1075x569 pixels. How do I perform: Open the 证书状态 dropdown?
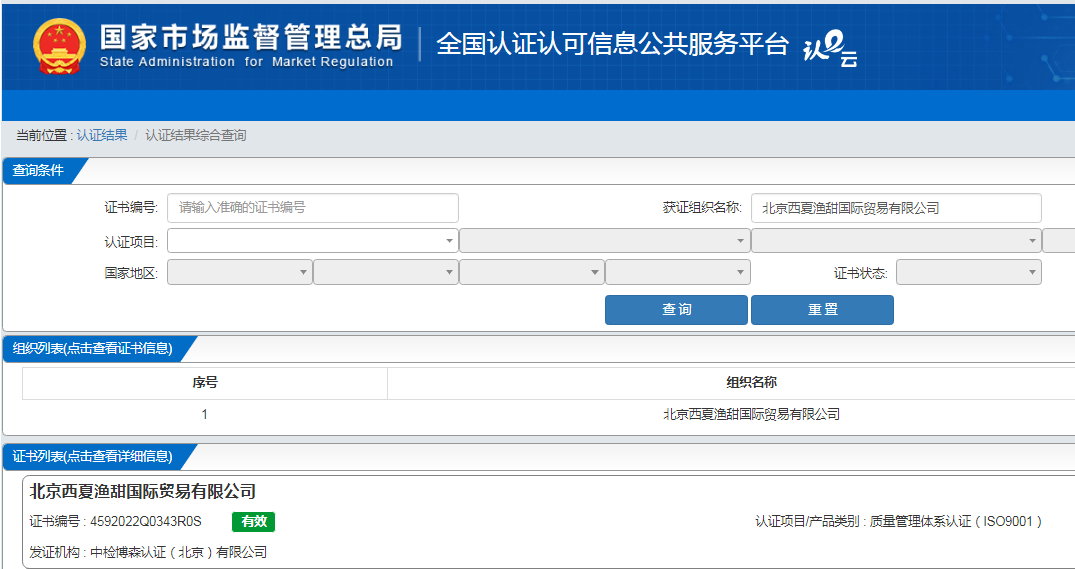969,272
